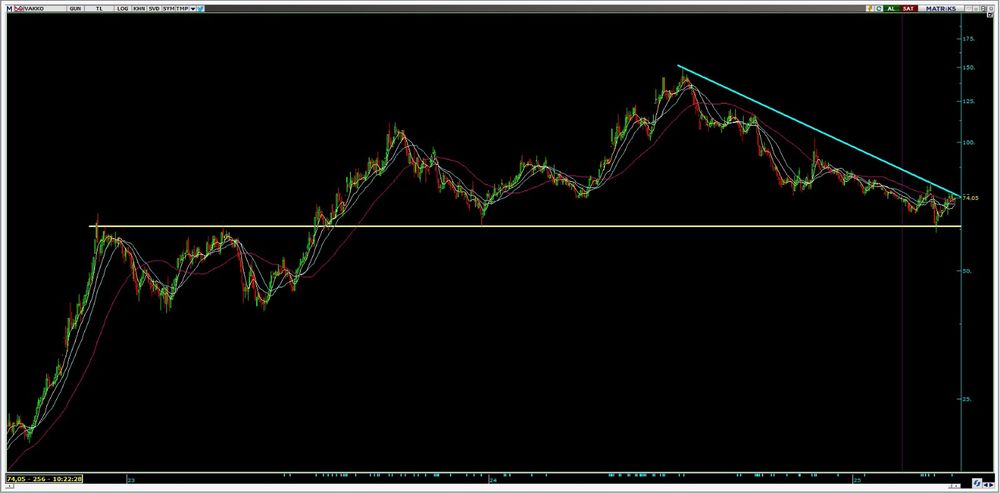Image resolution: width=1000 pixels, height=493 pixels.
Task: Go to next chart with right arrow
Action: [x=992, y=485]
